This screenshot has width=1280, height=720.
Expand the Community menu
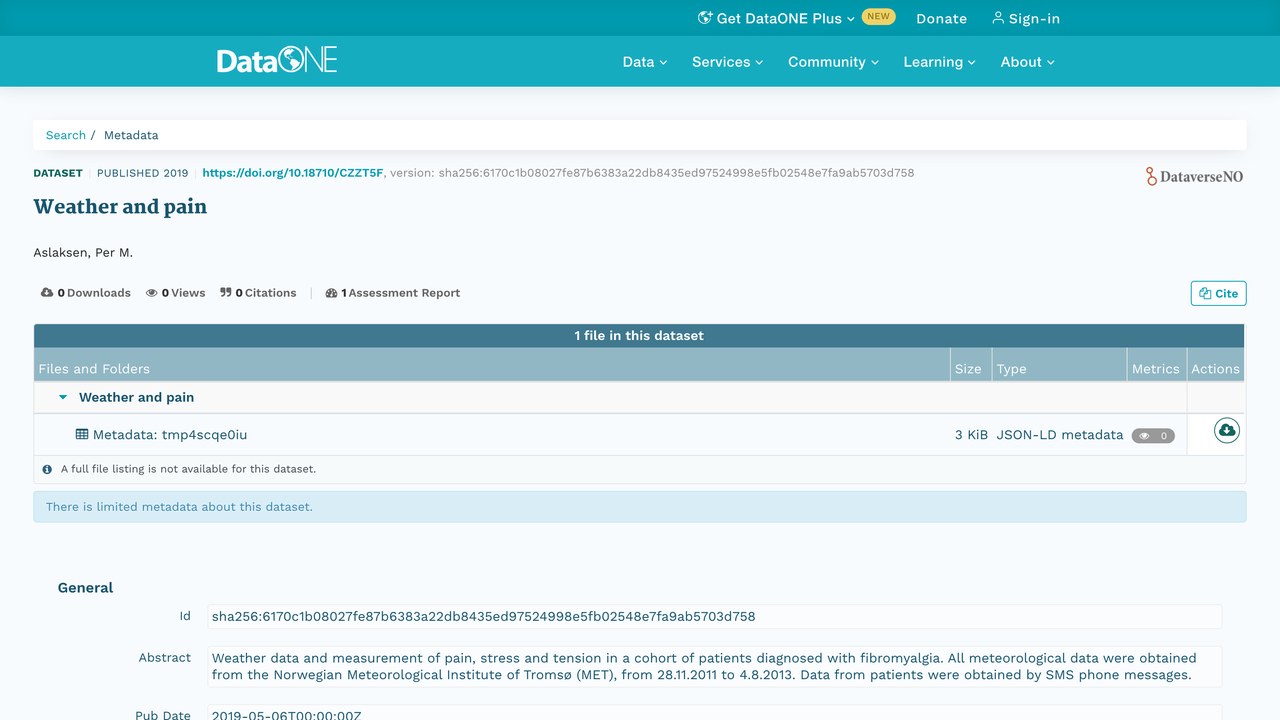tap(834, 62)
